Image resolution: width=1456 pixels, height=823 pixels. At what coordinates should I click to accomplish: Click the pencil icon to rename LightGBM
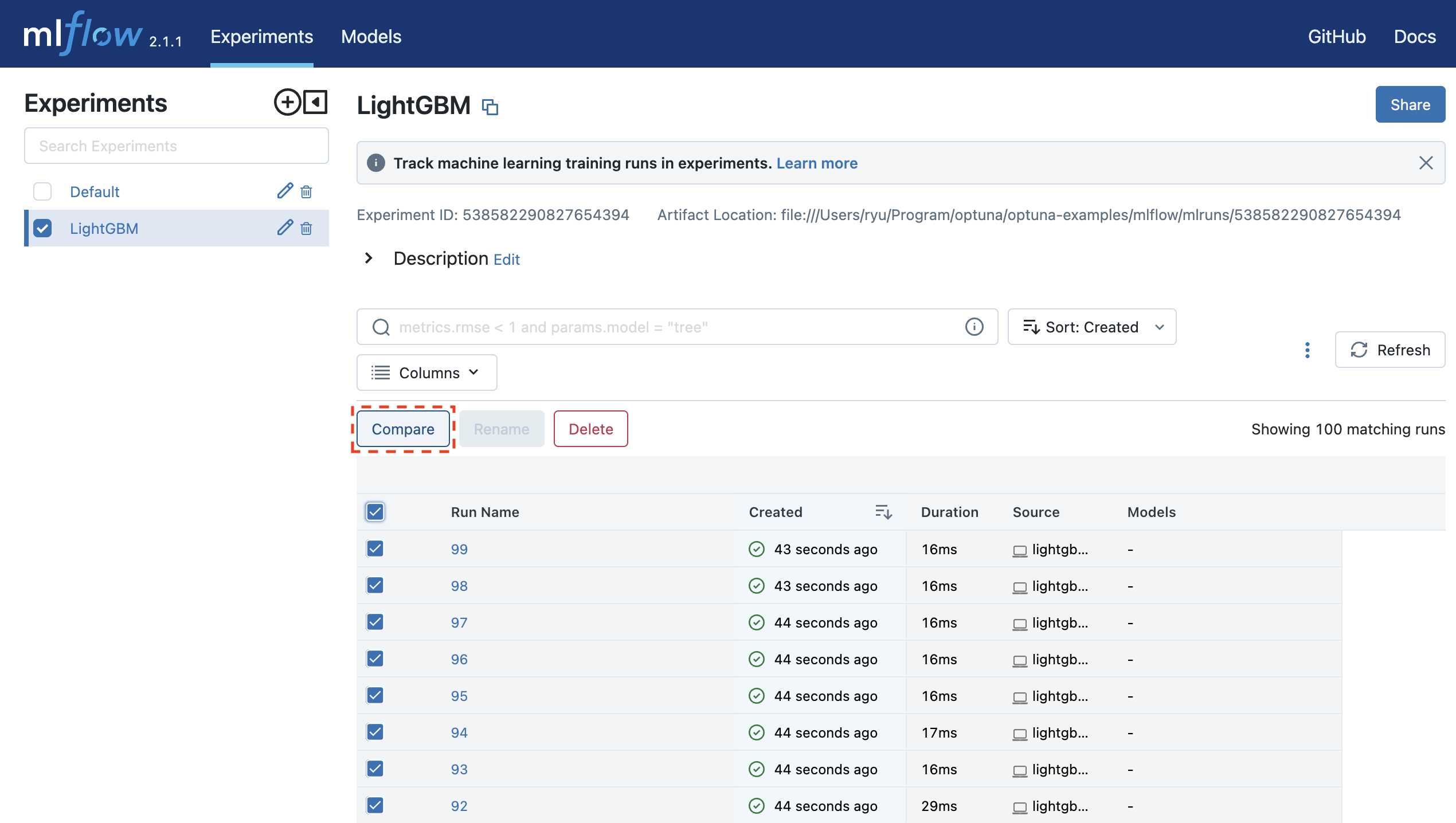285,228
